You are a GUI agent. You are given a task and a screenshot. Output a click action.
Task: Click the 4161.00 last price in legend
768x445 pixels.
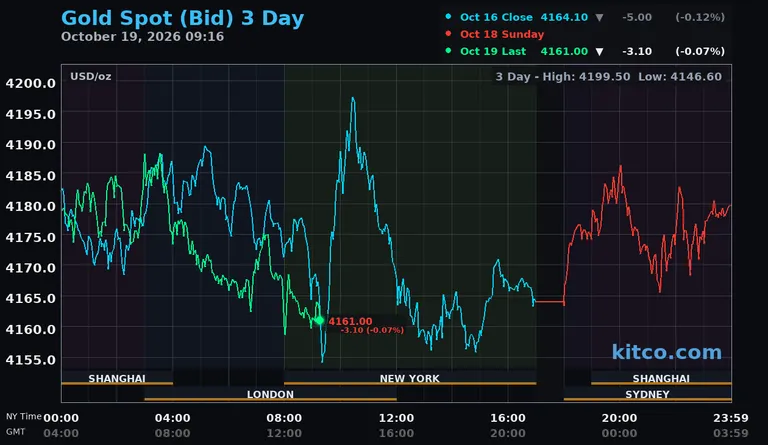click(564, 51)
